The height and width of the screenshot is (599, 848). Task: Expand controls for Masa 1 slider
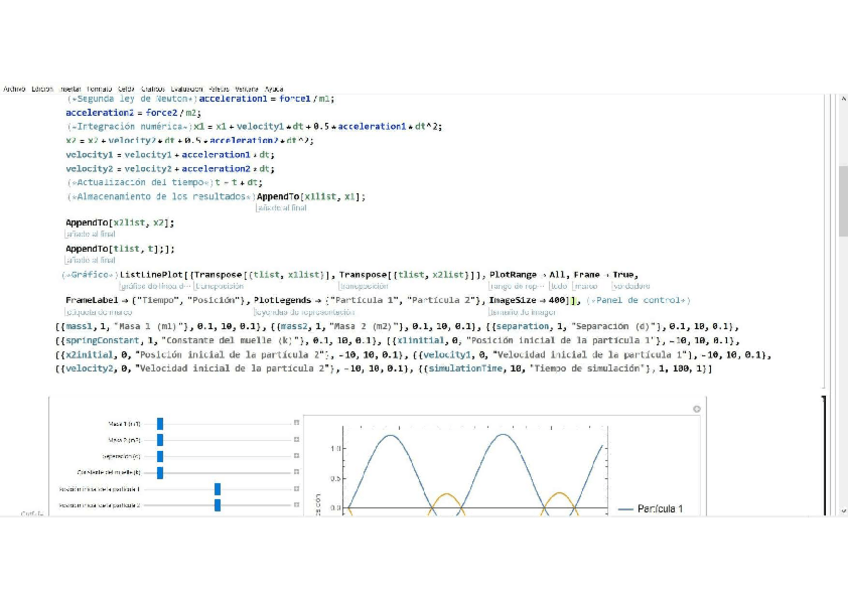pyautogui.click(x=297, y=424)
